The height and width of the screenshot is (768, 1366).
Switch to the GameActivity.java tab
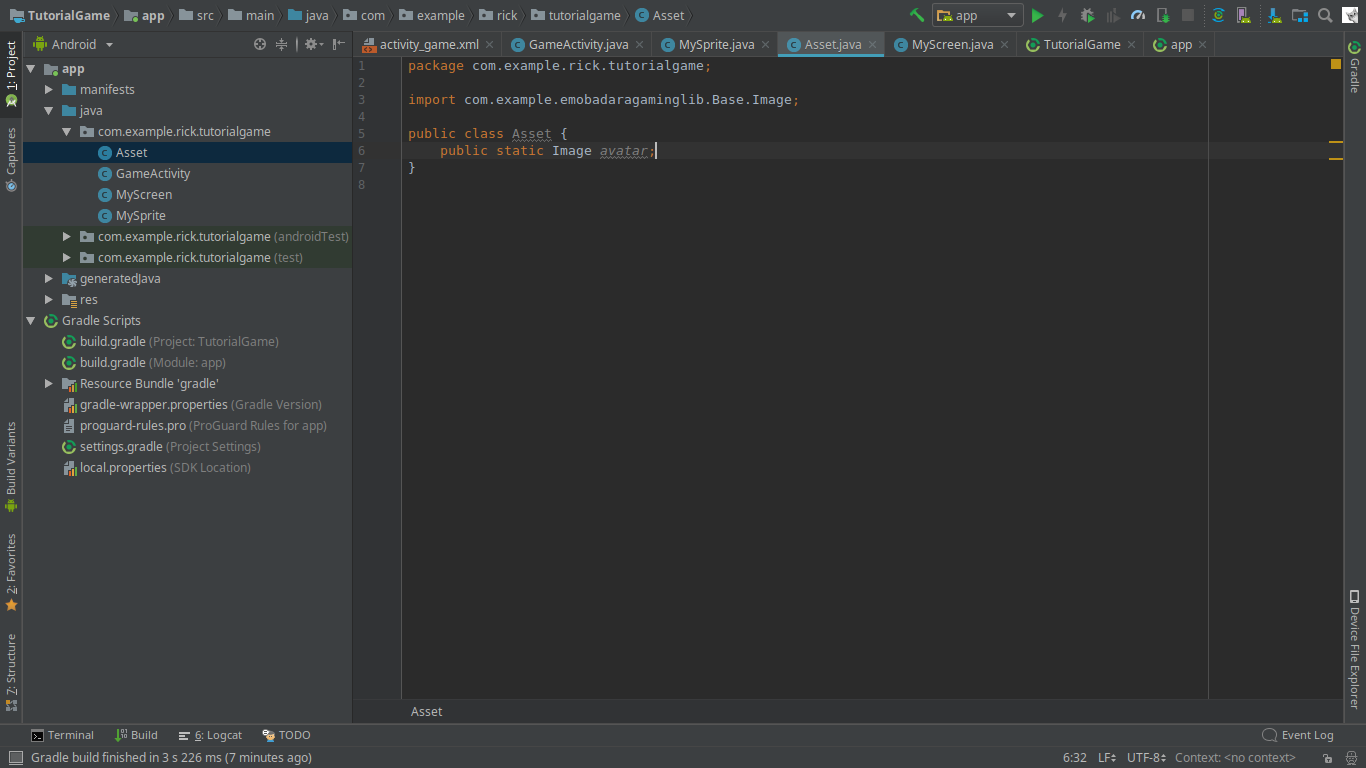(578, 45)
